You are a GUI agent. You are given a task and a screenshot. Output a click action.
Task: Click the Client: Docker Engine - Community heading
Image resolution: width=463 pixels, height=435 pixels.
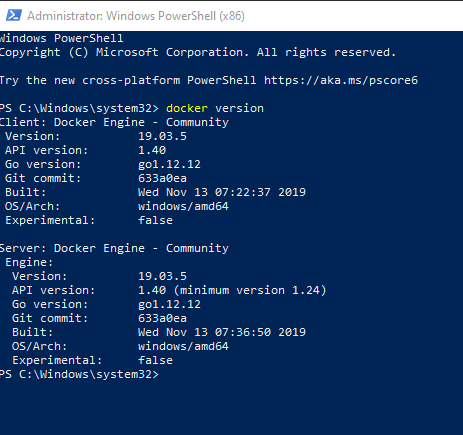point(114,122)
